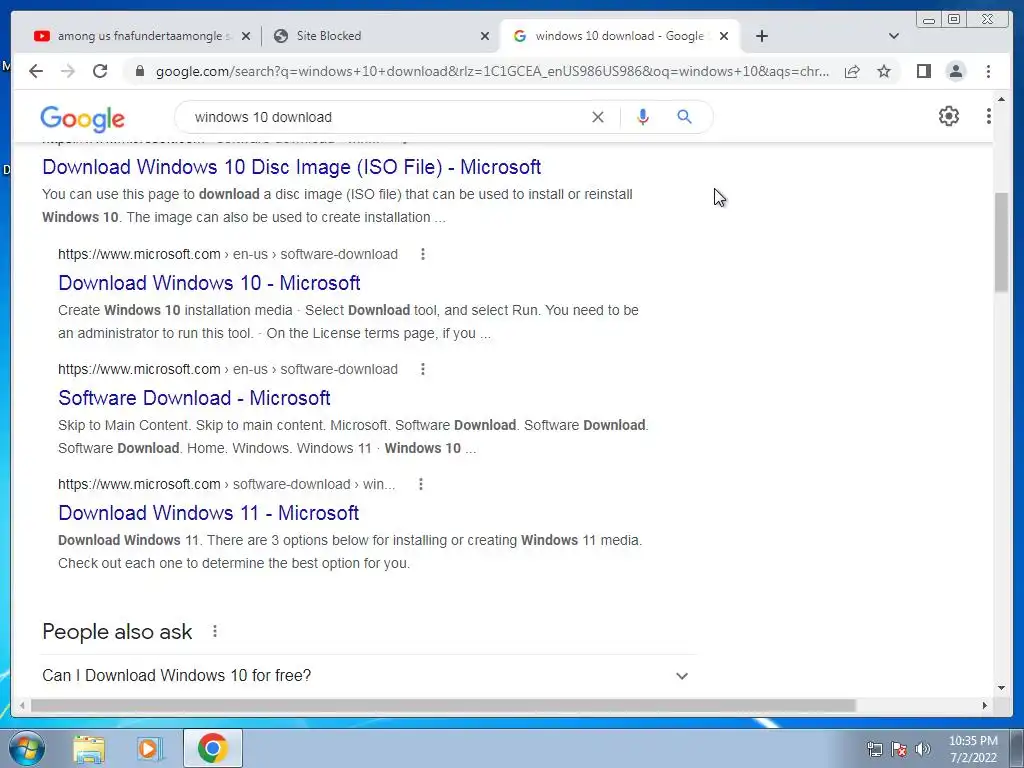
Task: Open the volume speaker tray icon
Action: [923, 749]
